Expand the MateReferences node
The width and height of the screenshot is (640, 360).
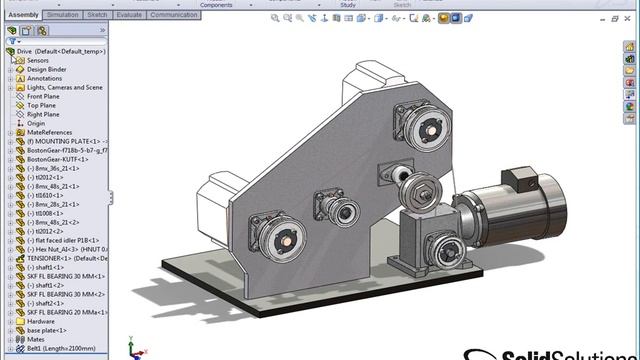tap(11, 132)
